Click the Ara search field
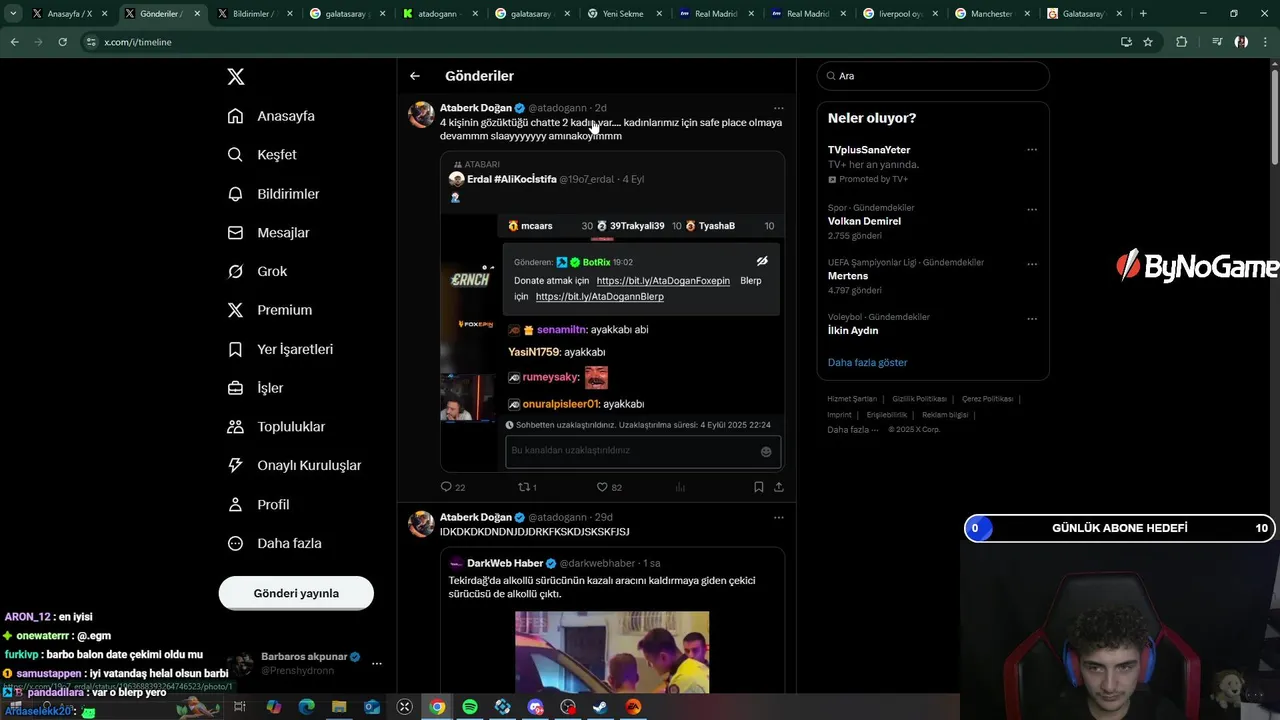 pos(933,76)
